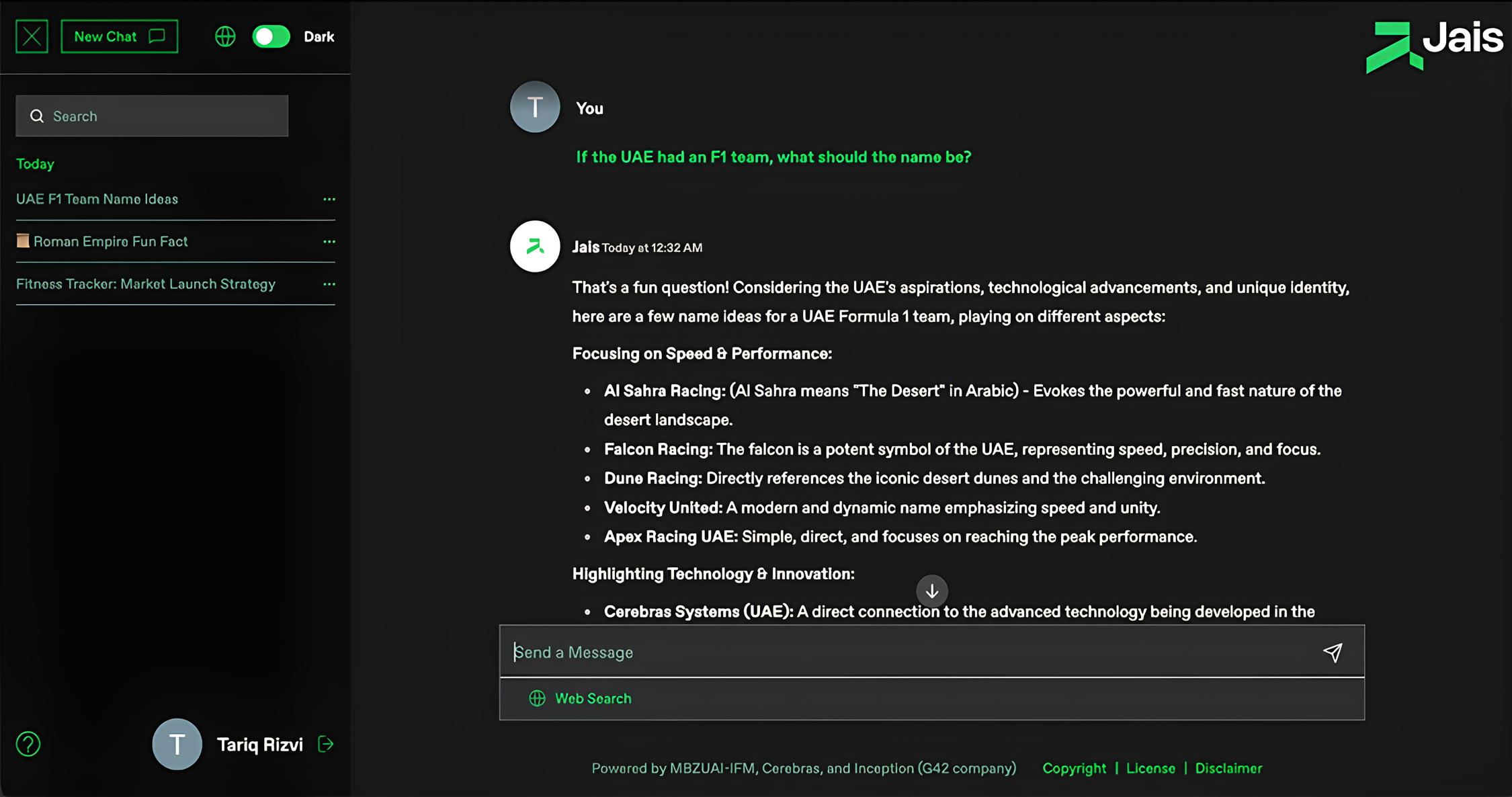This screenshot has width=1512, height=797.
Task: Open options for UAE F1 Team Name Ideas
Action: tap(329, 199)
